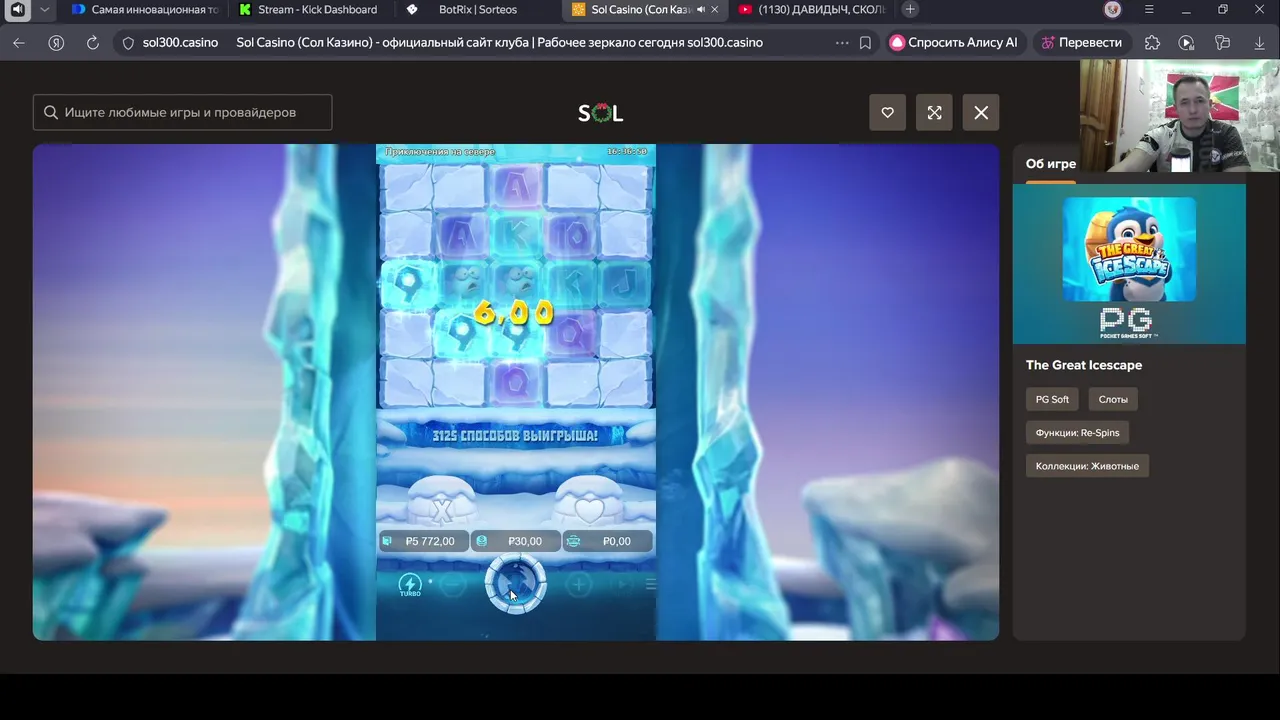Click the site protection icon in address bar
The width and height of the screenshot is (1280, 720).
coord(128,43)
